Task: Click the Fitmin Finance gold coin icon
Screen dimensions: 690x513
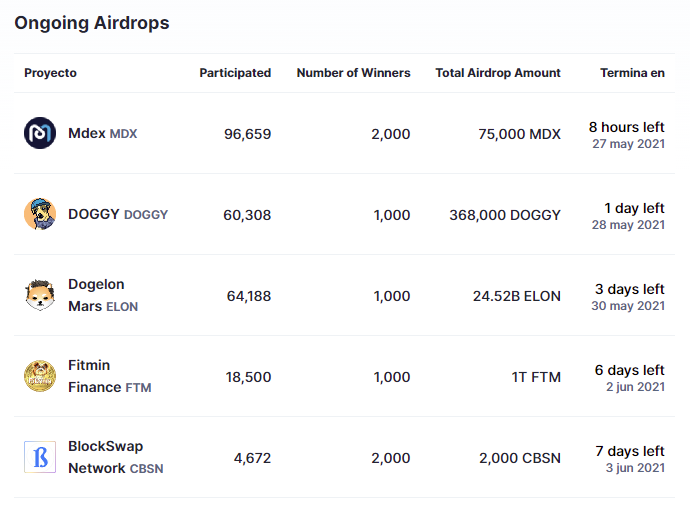Action: pos(40,376)
